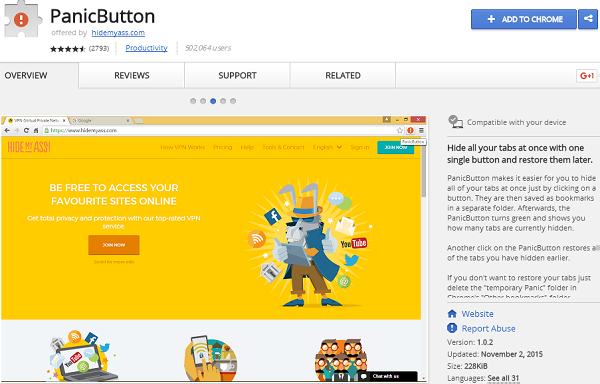This screenshot has height=384, width=600.
Task: Click the home icon in screenshot browser
Action: pos(36,130)
